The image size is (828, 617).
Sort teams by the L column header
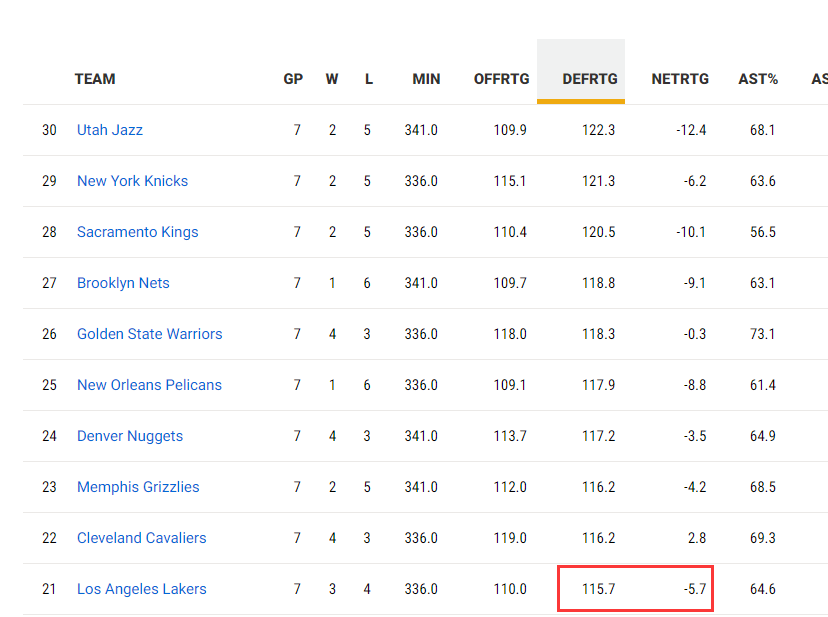point(369,79)
